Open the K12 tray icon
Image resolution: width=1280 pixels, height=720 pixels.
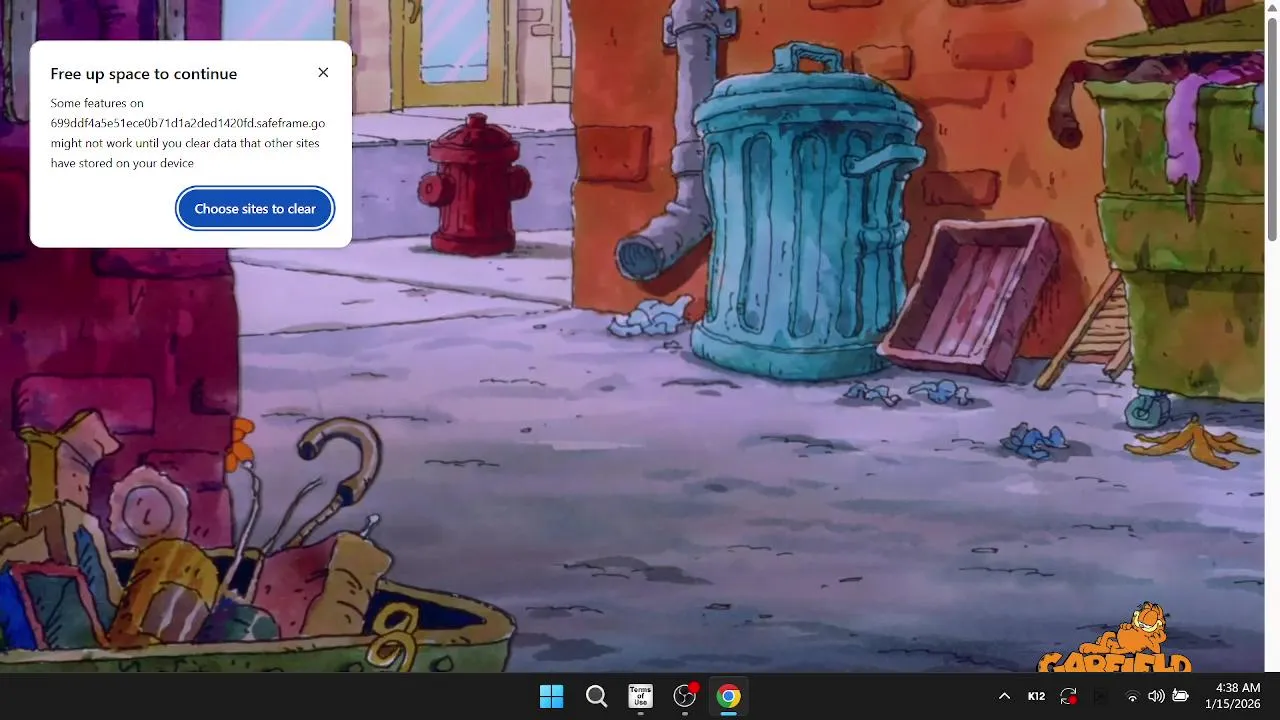coord(1036,696)
